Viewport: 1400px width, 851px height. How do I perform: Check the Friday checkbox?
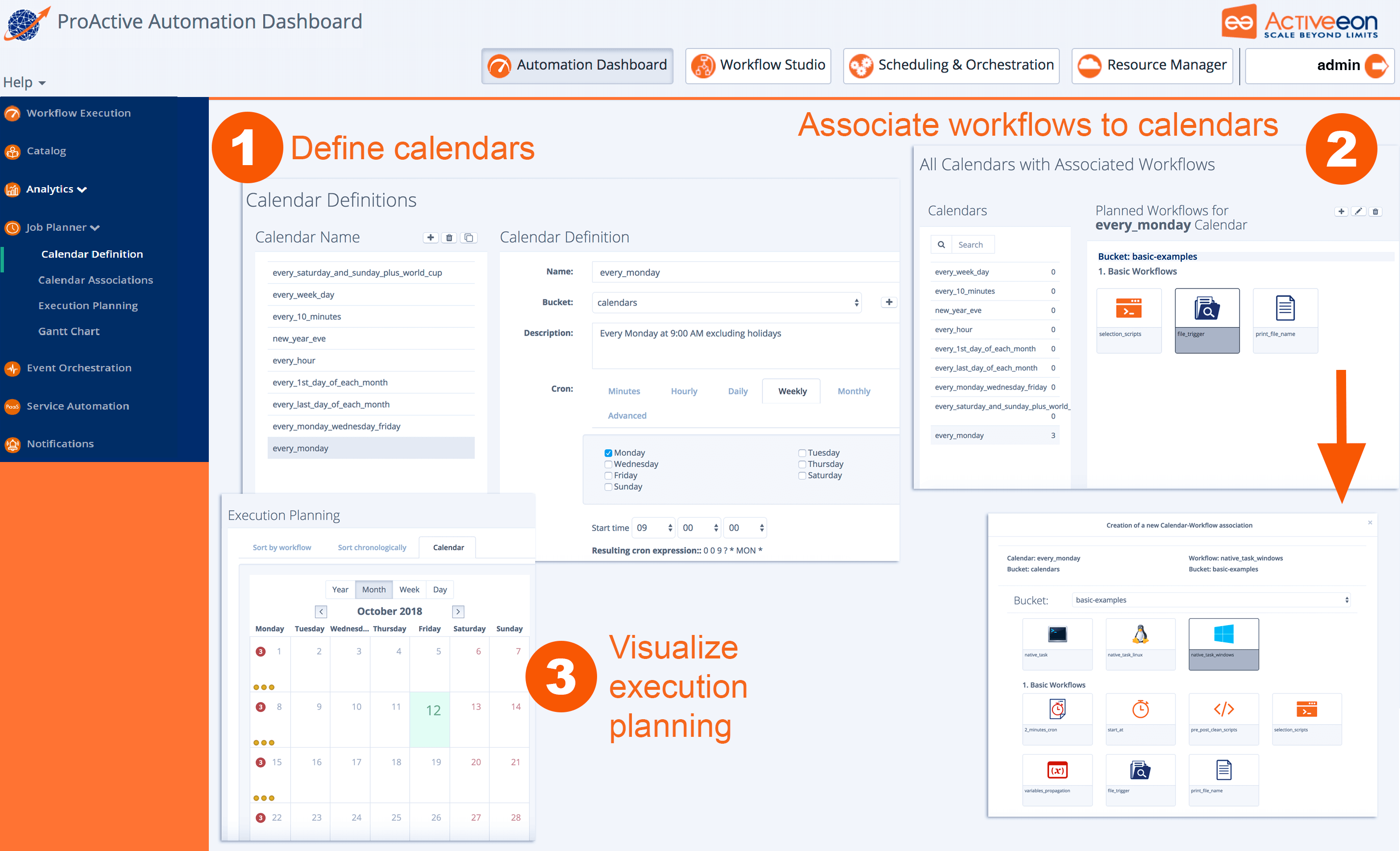pyautogui.click(x=608, y=476)
